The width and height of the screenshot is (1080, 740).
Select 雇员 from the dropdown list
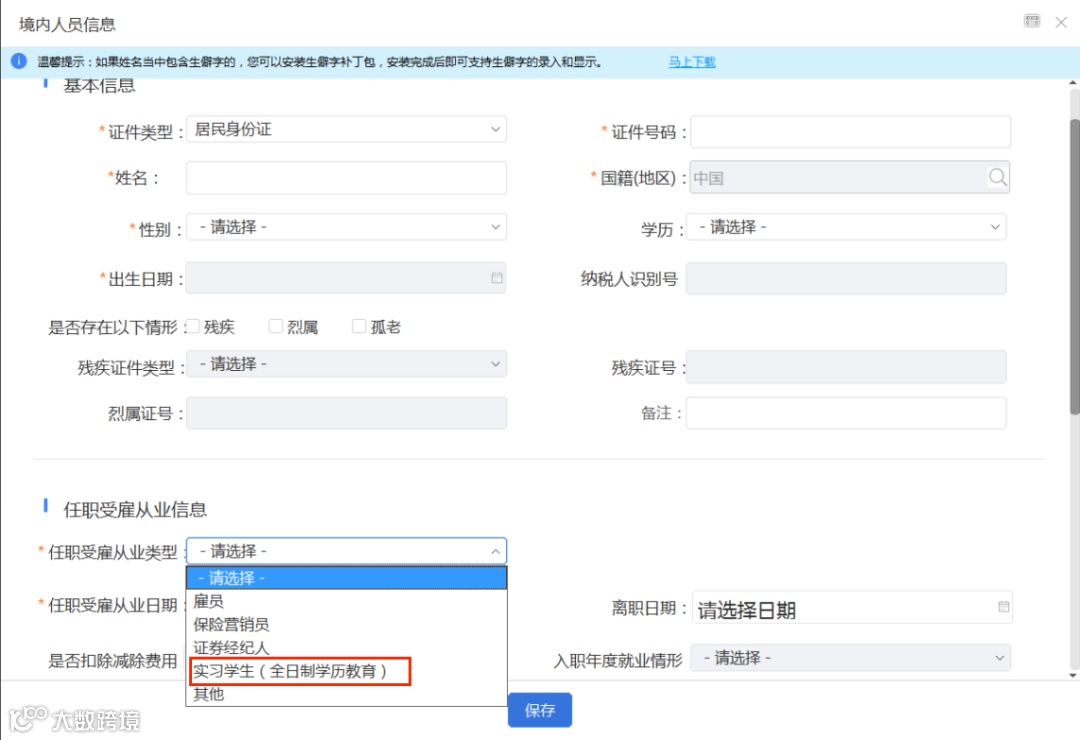(x=346, y=602)
